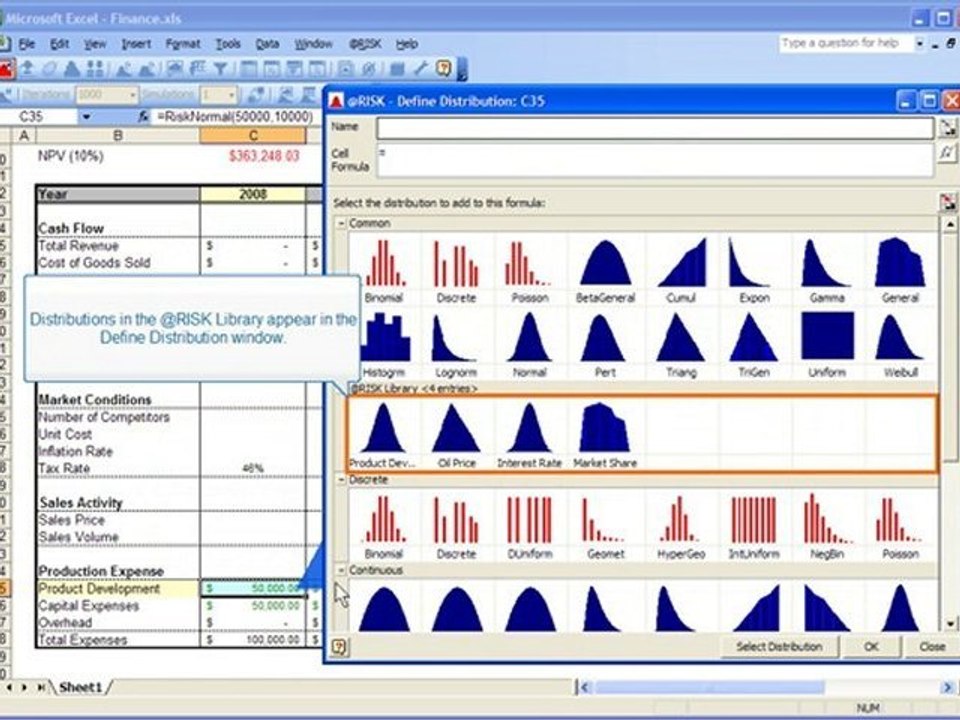Image resolution: width=960 pixels, height=720 pixels.
Task: Select the General distribution thumbnail
Action: [900, 271]
